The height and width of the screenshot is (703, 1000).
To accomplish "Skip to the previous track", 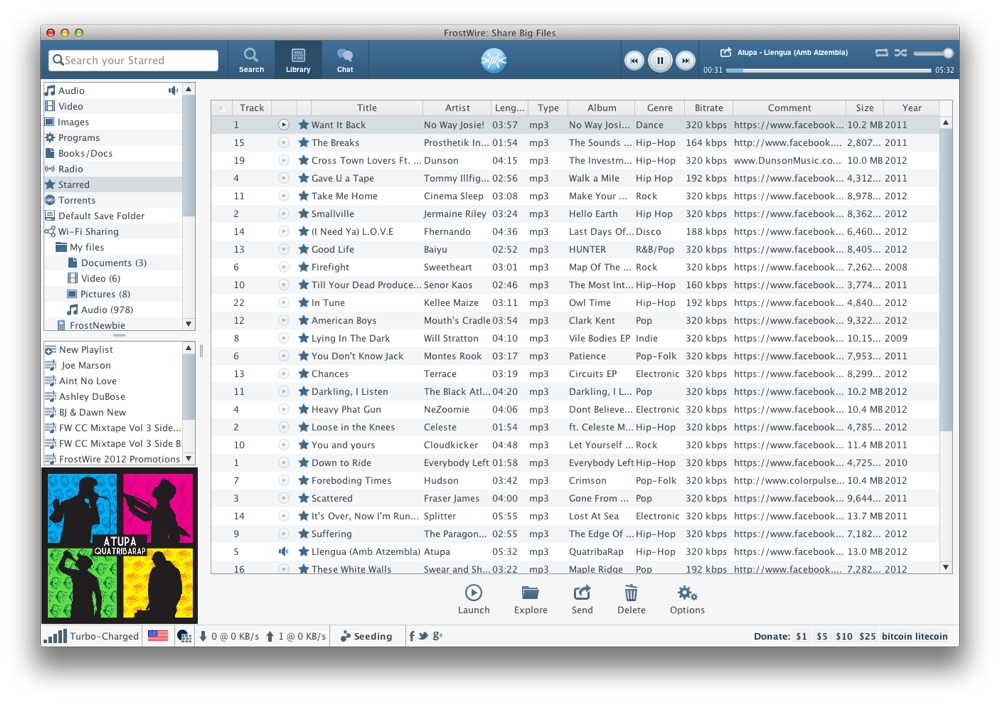I will coord(634,61).
